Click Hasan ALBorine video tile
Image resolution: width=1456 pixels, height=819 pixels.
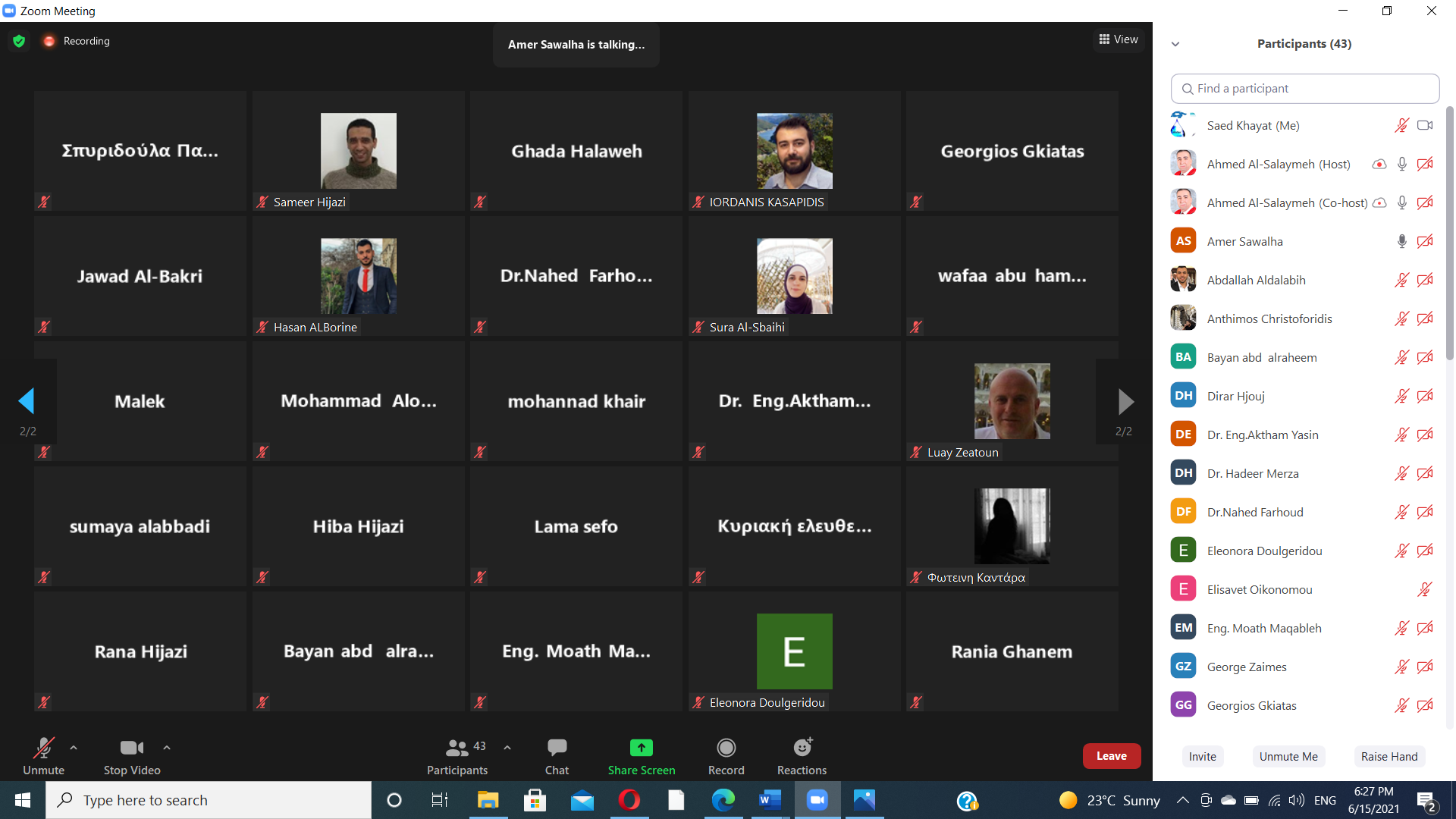[358, 276]
